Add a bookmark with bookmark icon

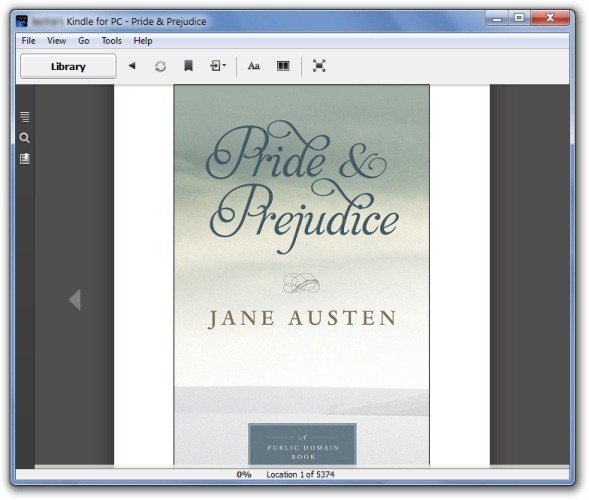pyautogui.click(x=189, y=66)
